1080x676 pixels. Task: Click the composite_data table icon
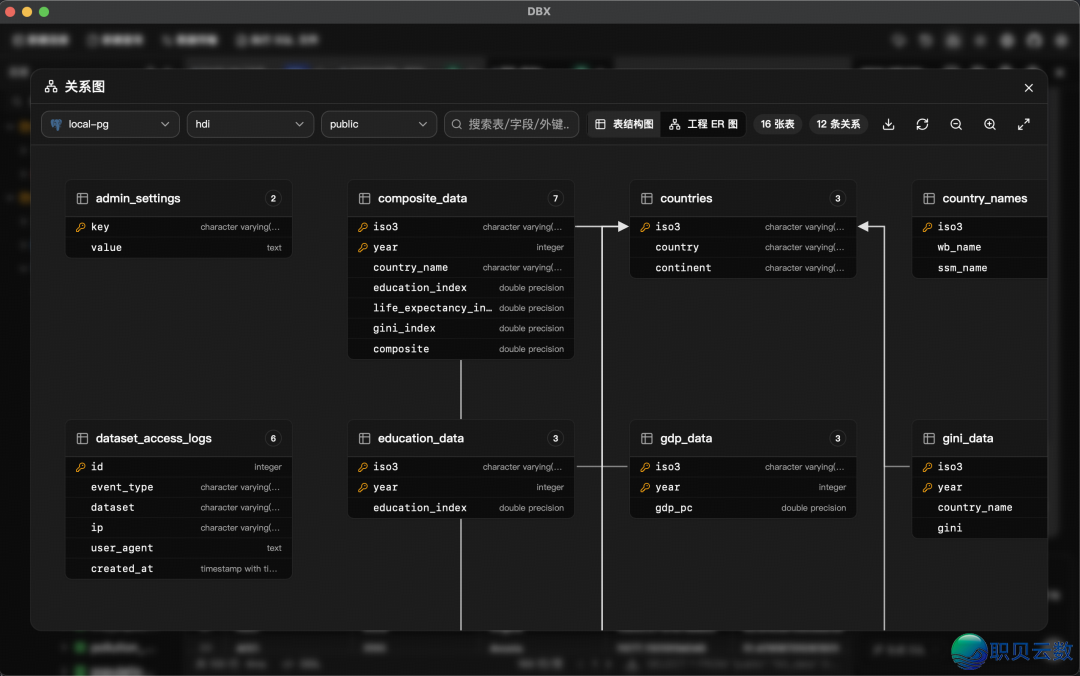tap(364, 198)
